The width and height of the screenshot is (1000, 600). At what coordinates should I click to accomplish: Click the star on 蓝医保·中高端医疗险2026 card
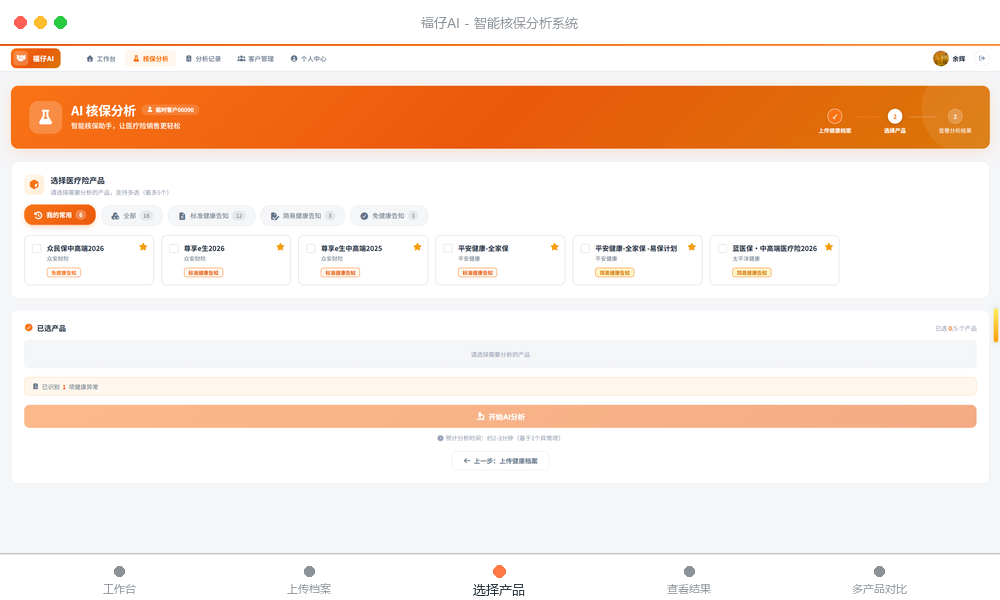[x=828, y=247]
